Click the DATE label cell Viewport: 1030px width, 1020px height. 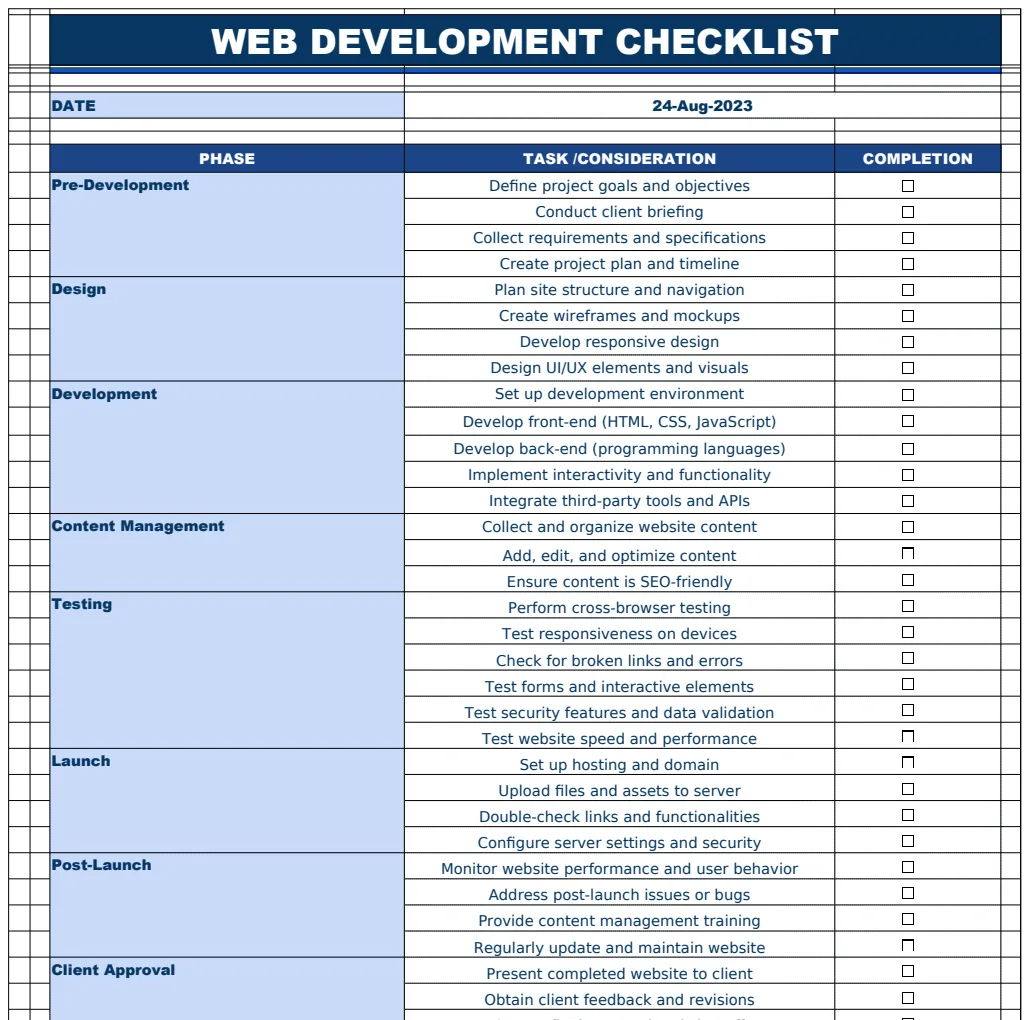point(227,106)
